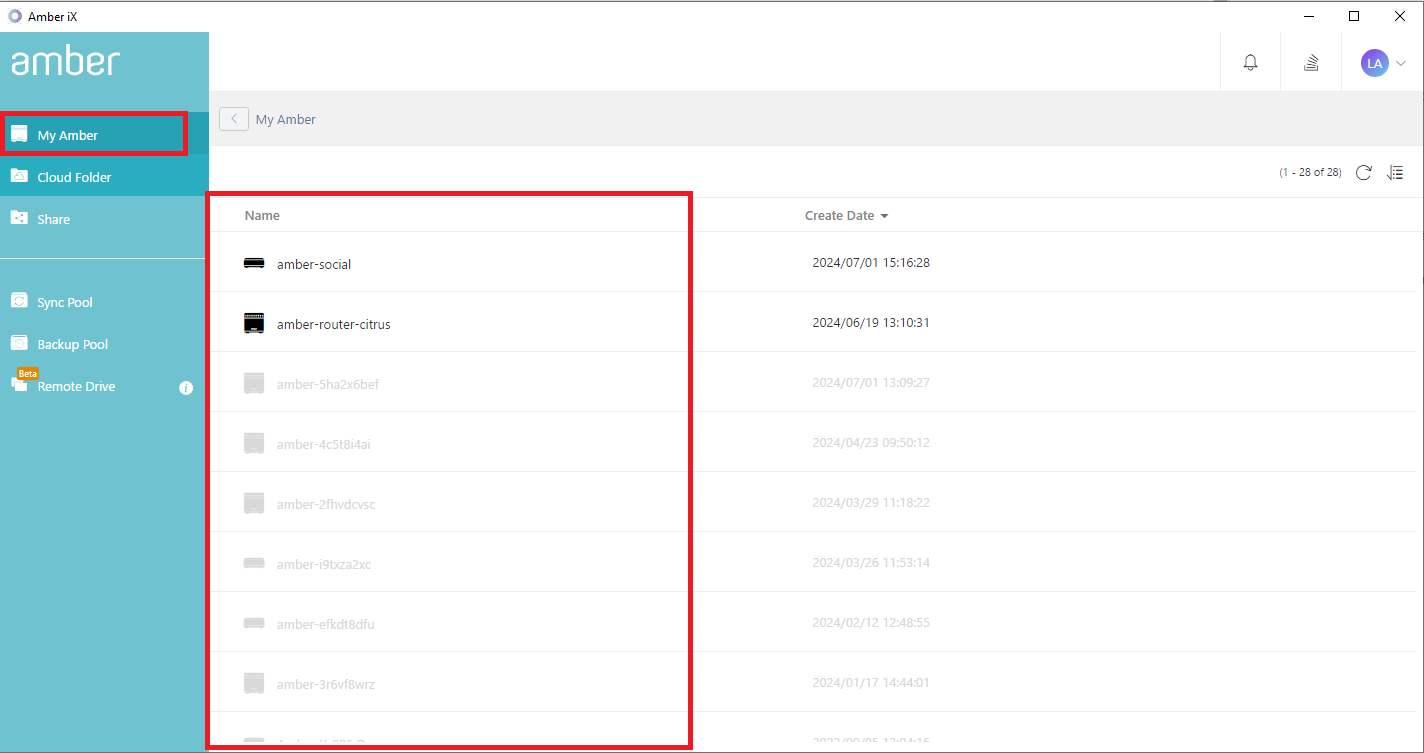The height and width of the screenshot is (753, 1424).
Task: Open Cloud Folder in sidebar
Action: (104, 177)
